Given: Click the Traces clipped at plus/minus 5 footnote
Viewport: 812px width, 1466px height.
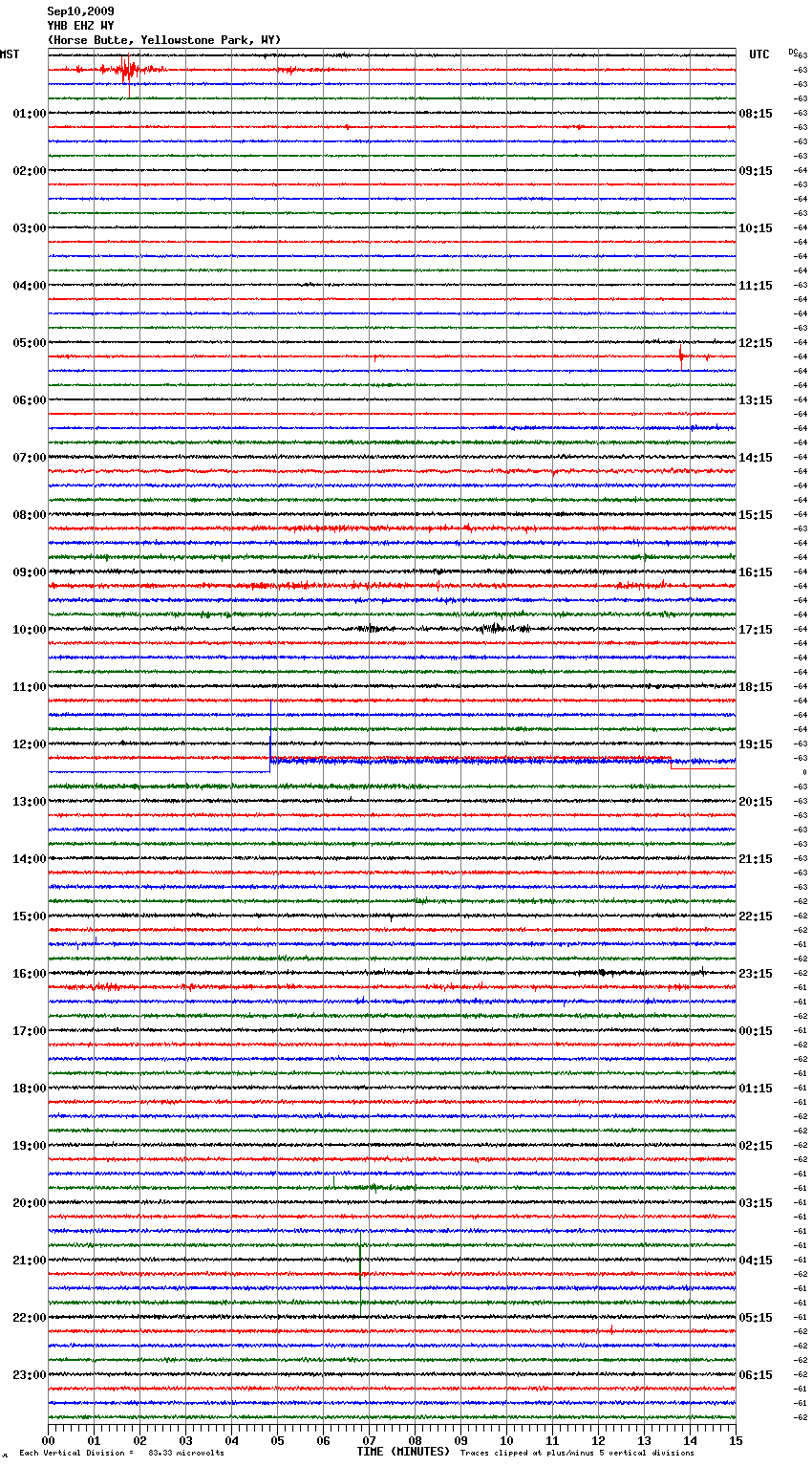Looking at the screenshot, I should click(577, 1453).
